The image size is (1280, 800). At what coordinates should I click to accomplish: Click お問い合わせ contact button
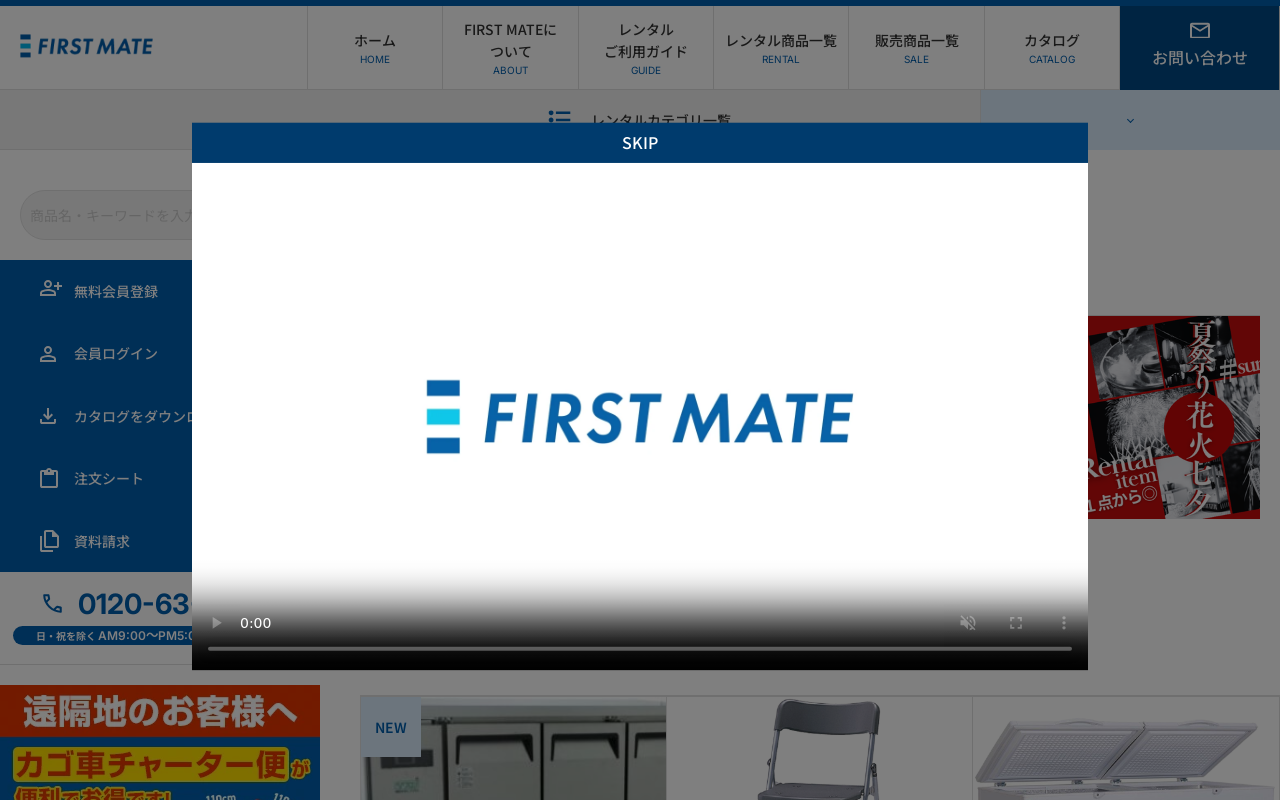[x=1200, y=48]
